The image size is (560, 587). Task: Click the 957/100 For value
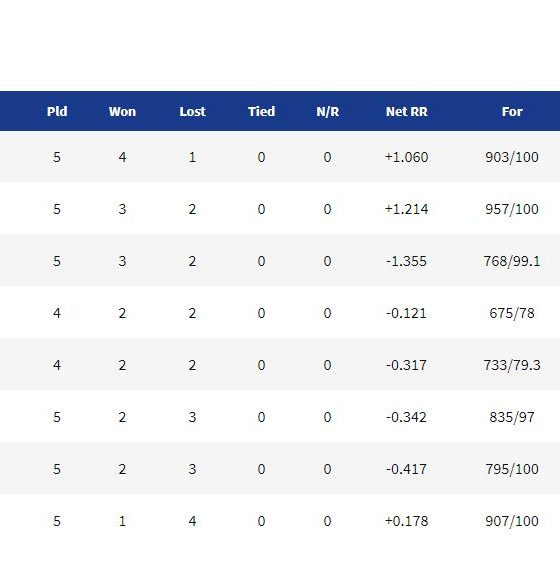coord(512,209)
